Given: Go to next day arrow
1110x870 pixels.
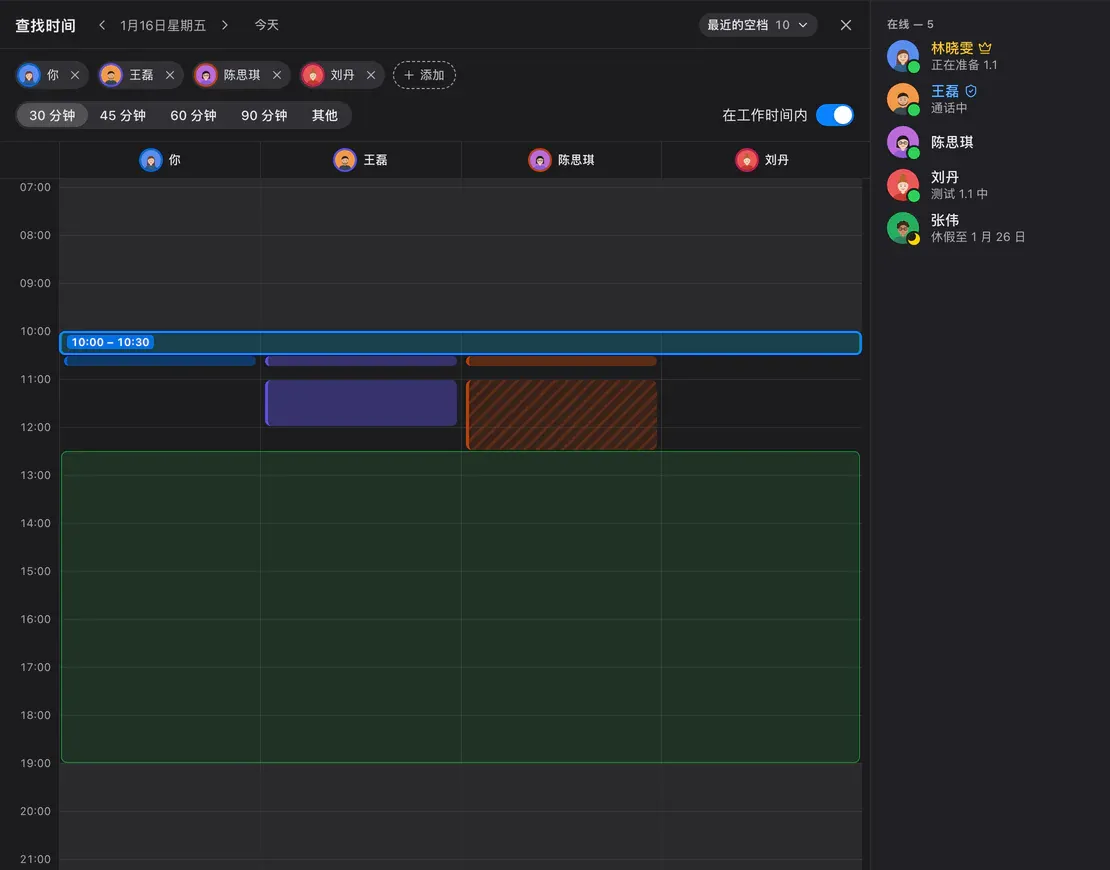Looking at the screenshot, I should pyautogui.click(x=224, y=25).
